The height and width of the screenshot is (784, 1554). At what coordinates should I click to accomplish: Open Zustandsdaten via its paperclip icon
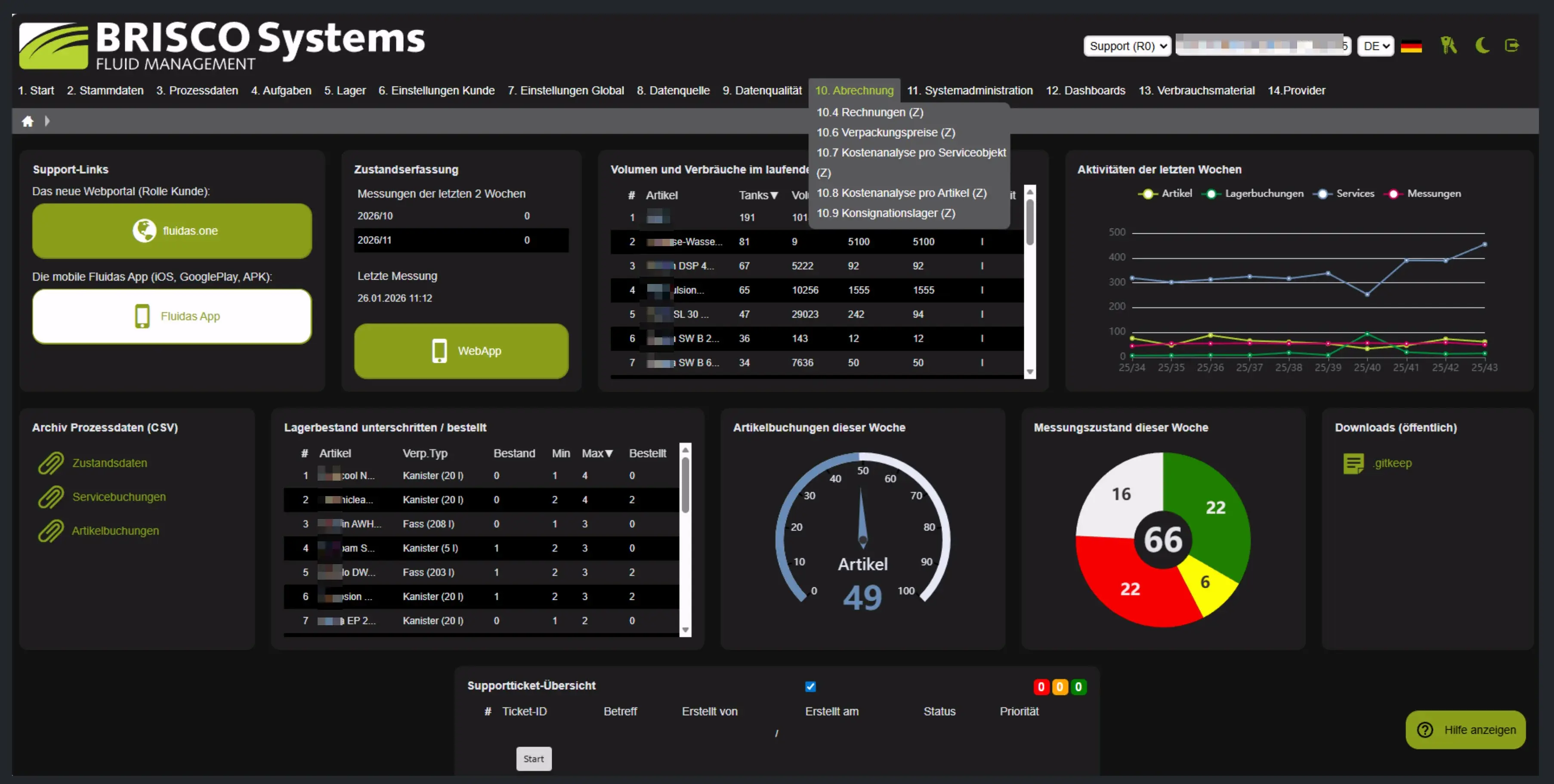pos(52,463)
